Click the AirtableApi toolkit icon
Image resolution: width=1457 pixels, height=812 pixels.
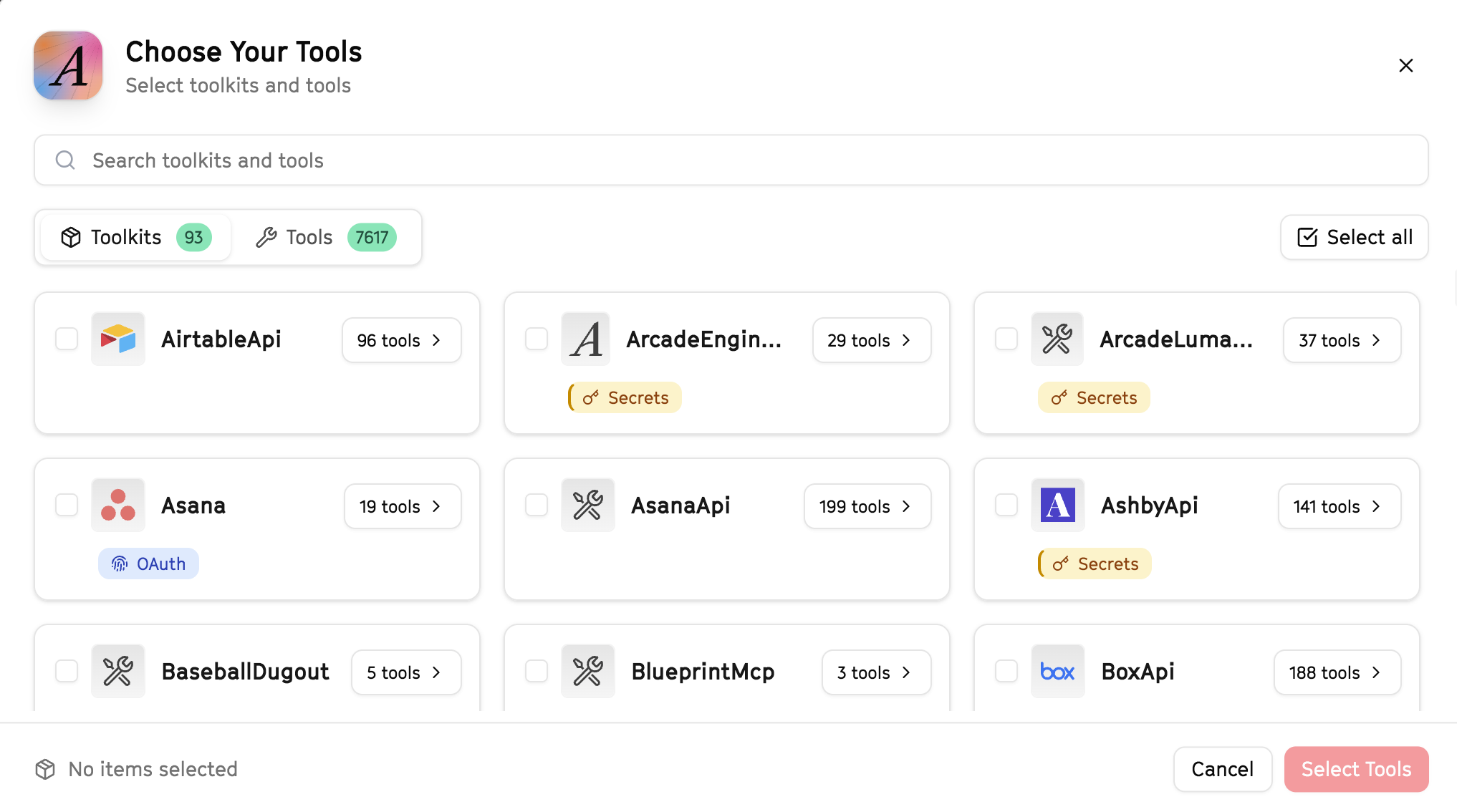pos(117,339)
